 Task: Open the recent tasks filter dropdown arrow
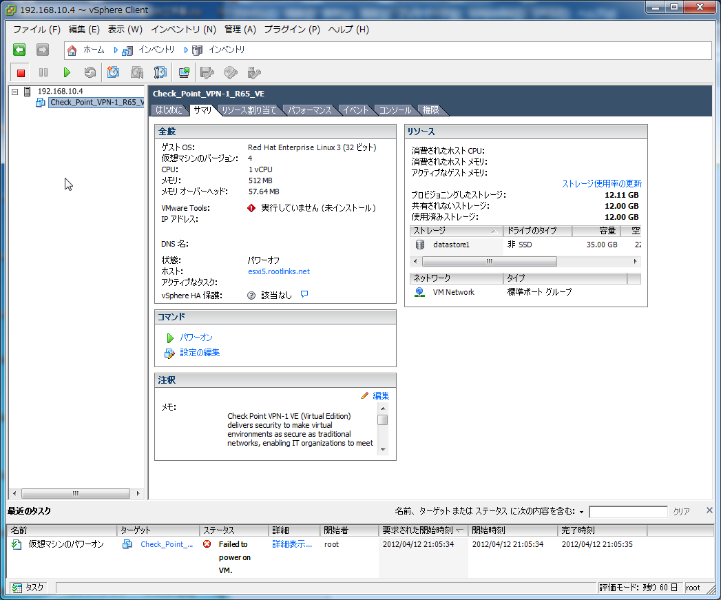point(582,512)
